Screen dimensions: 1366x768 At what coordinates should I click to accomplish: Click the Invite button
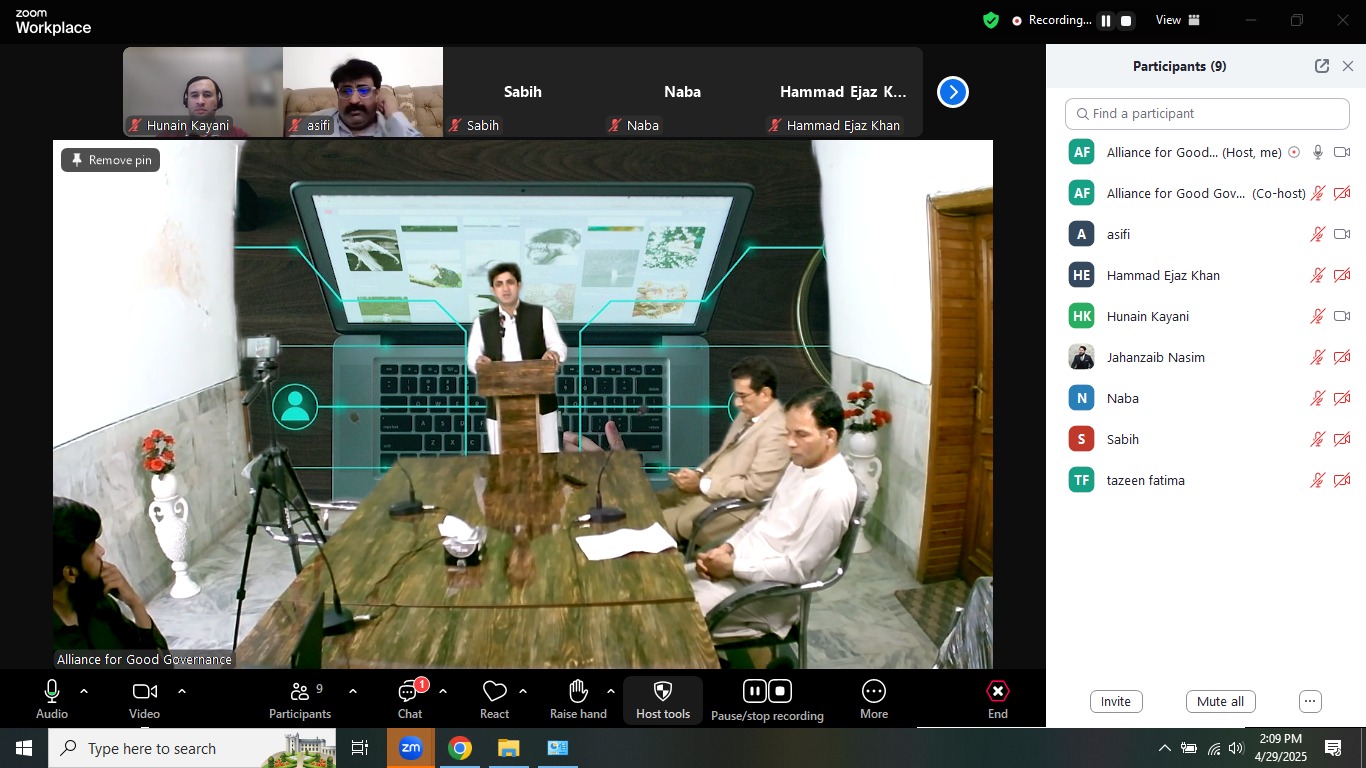(1116, 702)
